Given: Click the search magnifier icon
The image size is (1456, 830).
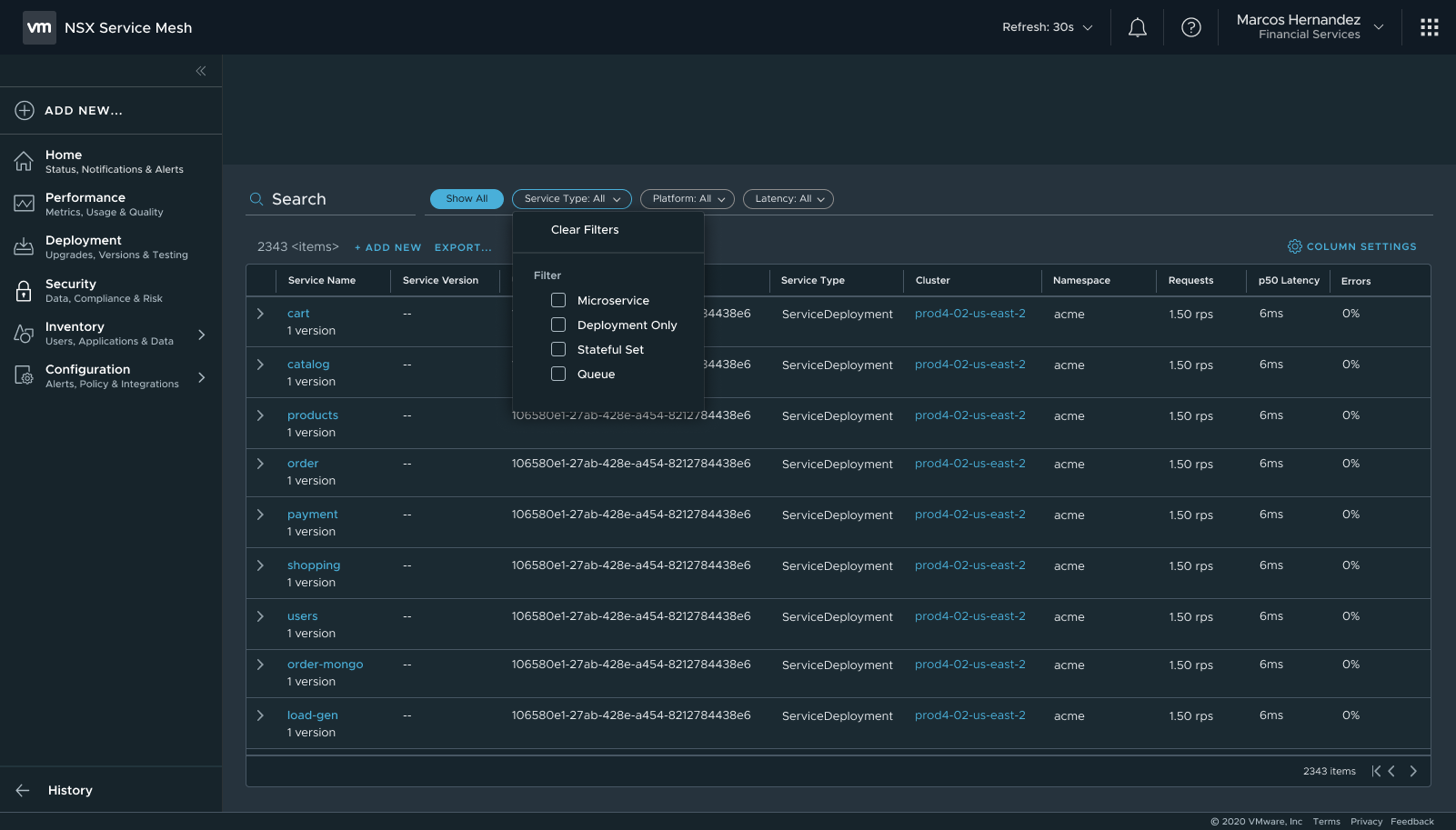Looking at the screenshot, I should coord(256,199).
